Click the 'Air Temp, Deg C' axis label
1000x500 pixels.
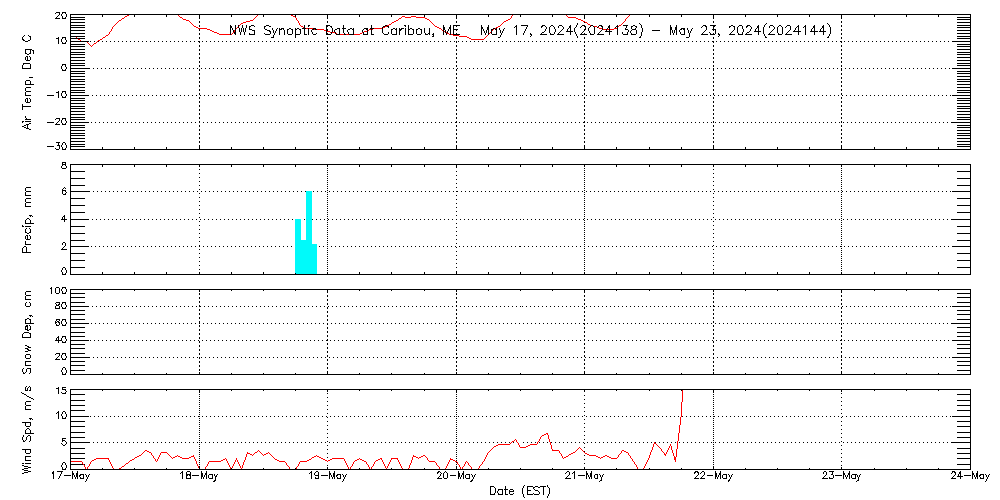(x=28, y=82)
